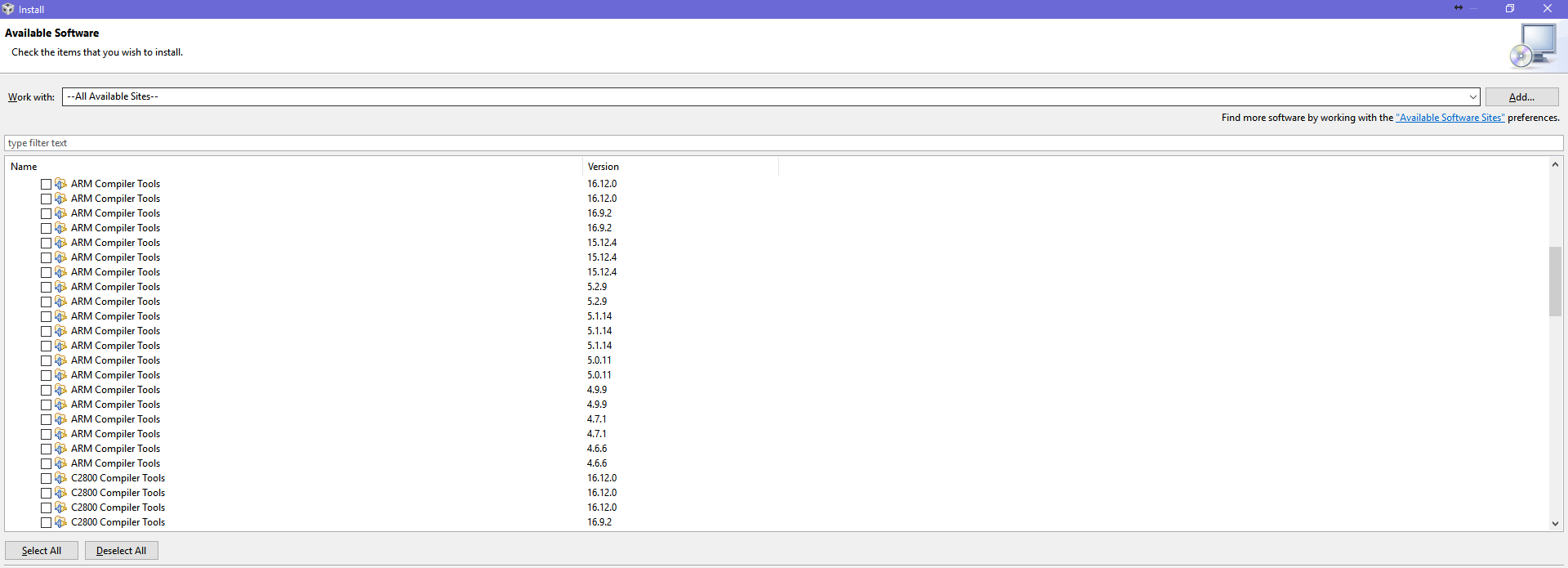Check the C2800 Compiler Tools 16.9.2 checkbox

point(46,522)
